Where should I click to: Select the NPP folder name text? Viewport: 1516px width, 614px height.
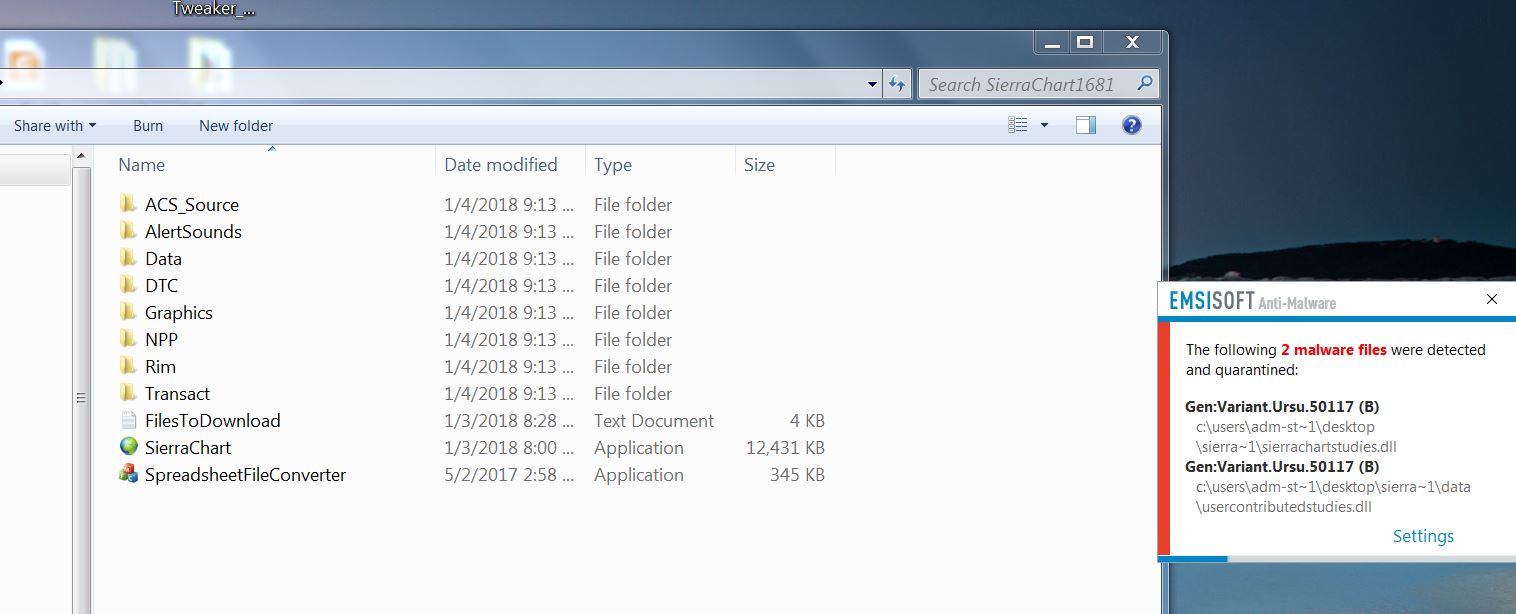tap(161, 339)
